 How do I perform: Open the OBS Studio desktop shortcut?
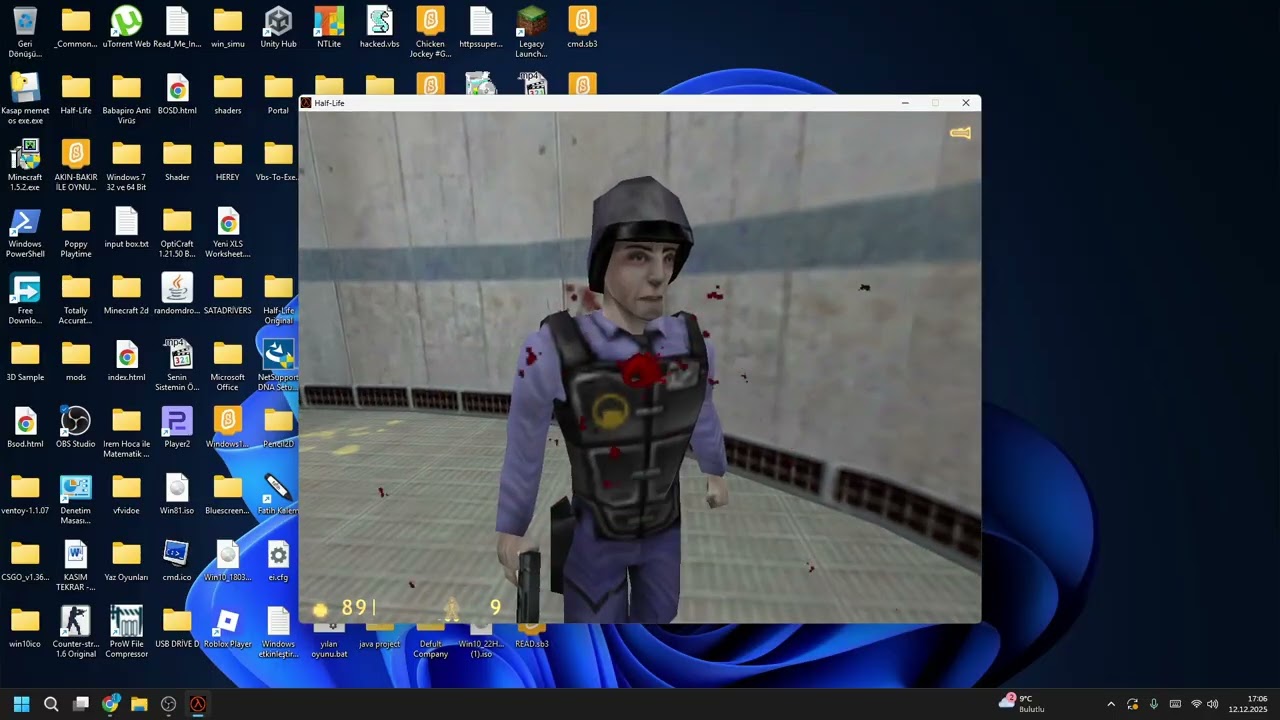pyautogui.click(x=76, y=428)
